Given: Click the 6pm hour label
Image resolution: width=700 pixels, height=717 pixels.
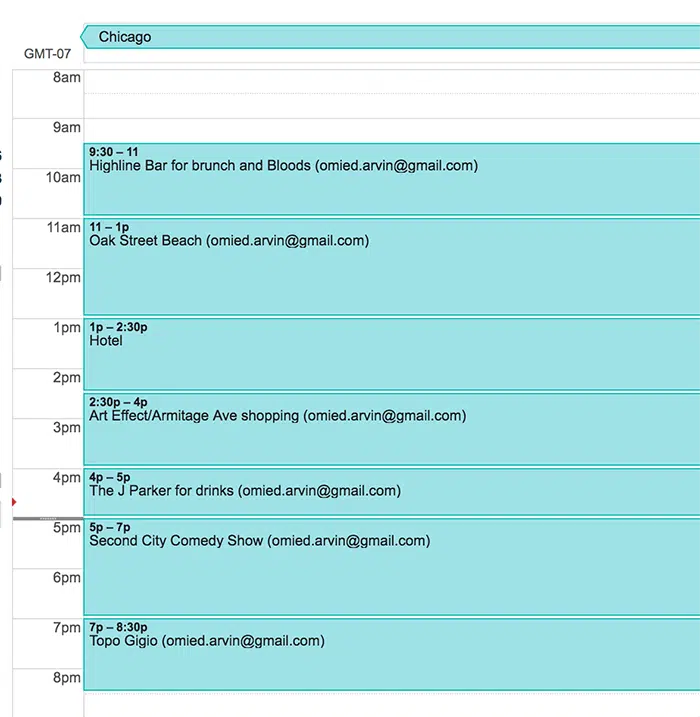Looking at the screenshot, I should 67,577.
